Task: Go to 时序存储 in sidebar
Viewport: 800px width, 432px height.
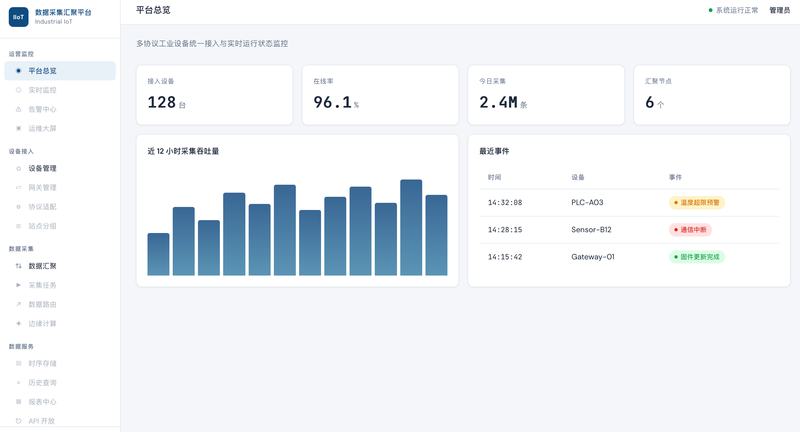Action: [60, 364]
